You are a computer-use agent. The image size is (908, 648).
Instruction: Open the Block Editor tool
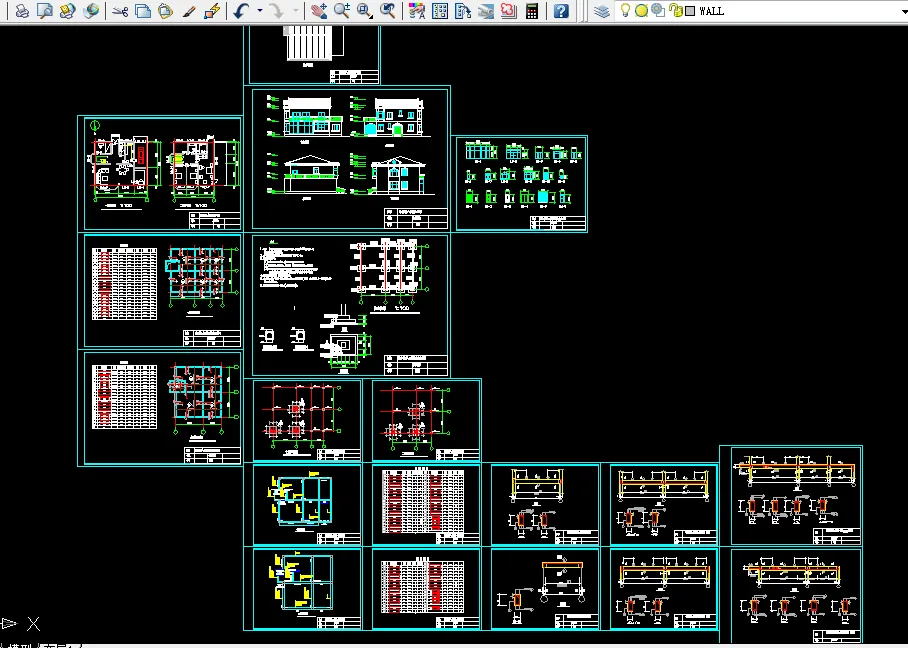[213, 10]
